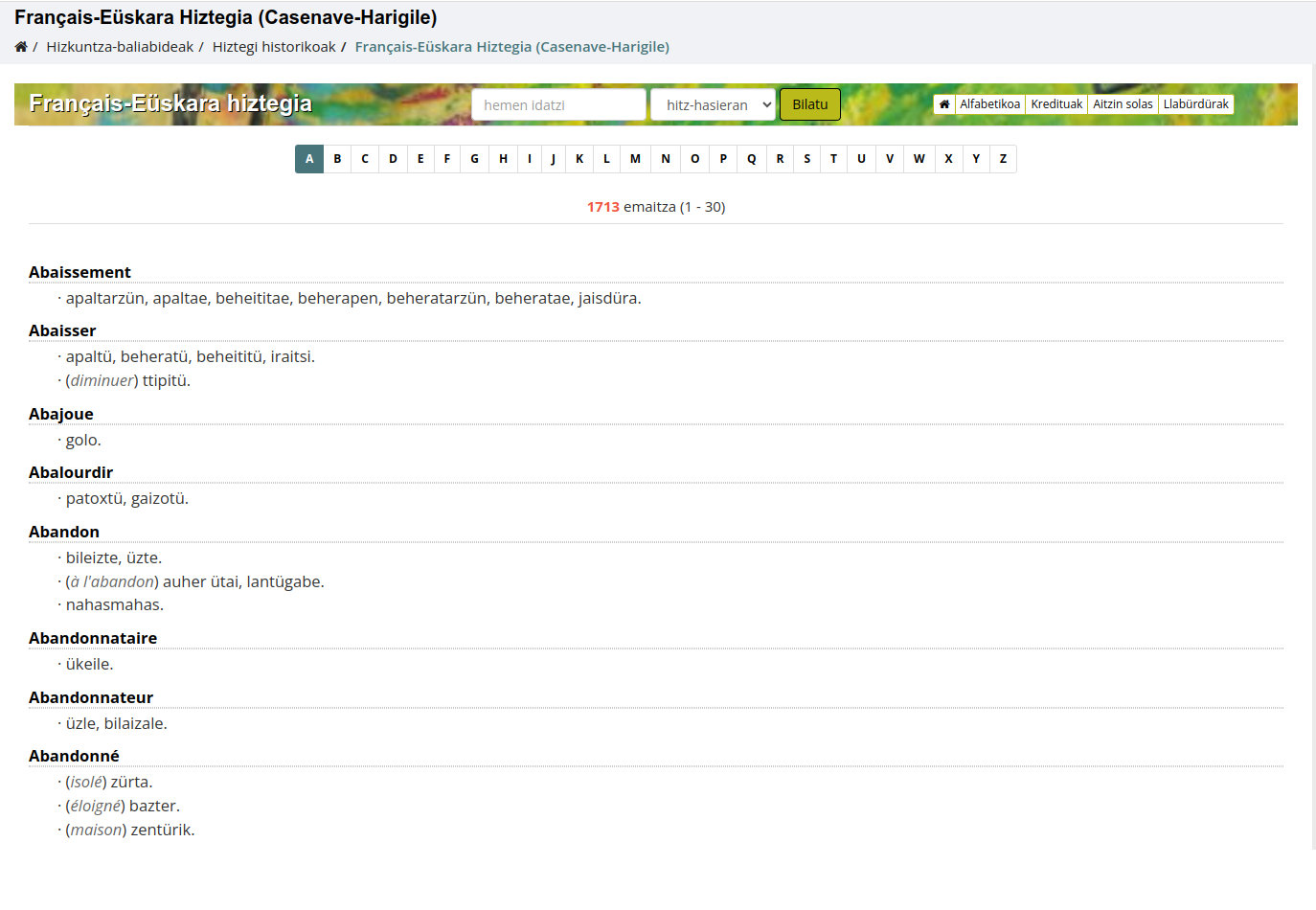Viewport: 1316px width, 910px height.
Task: Type in the 'hemen idatzi' search field
Action: tap(558, 105)
